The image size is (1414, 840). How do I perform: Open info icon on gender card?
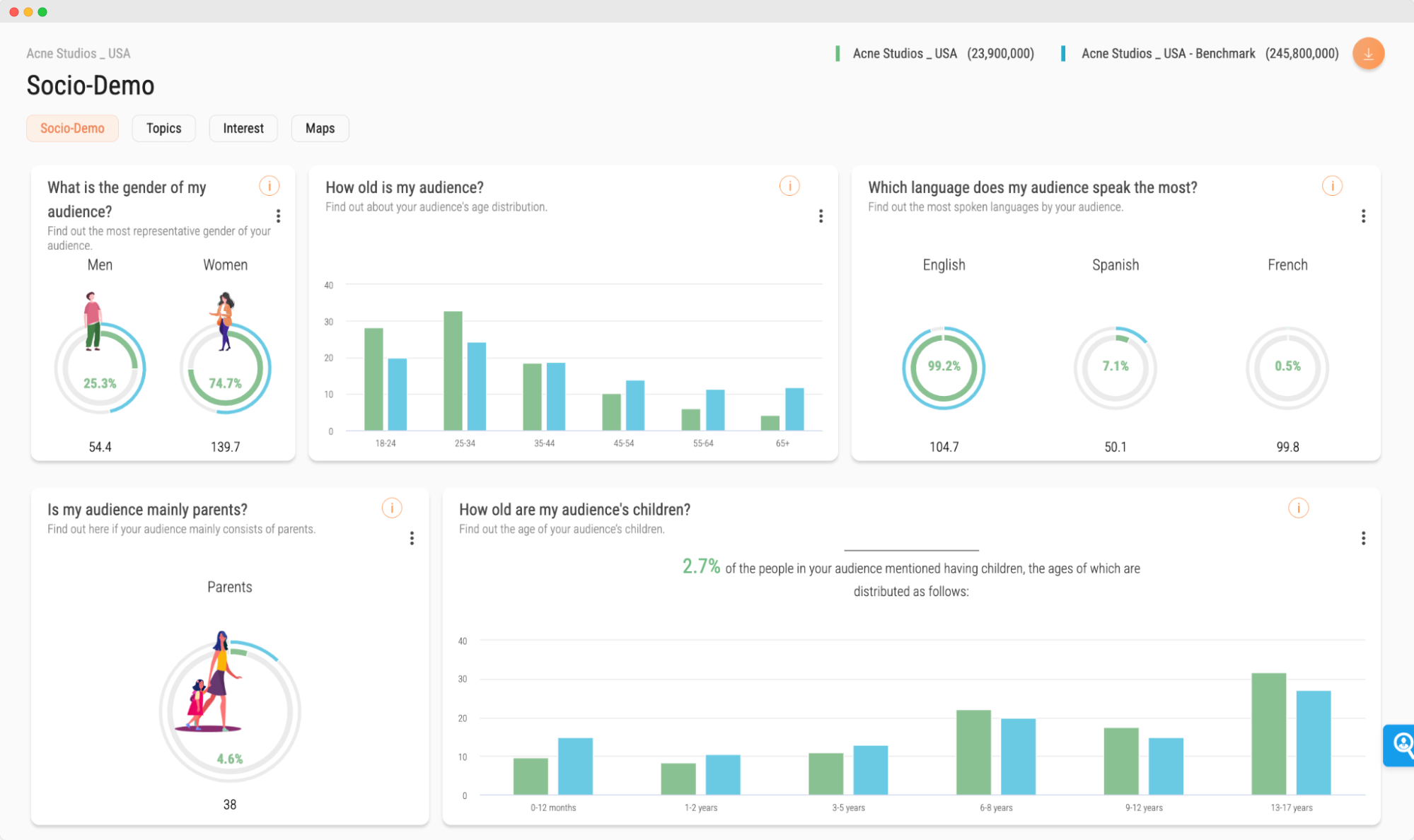(269, 186)
